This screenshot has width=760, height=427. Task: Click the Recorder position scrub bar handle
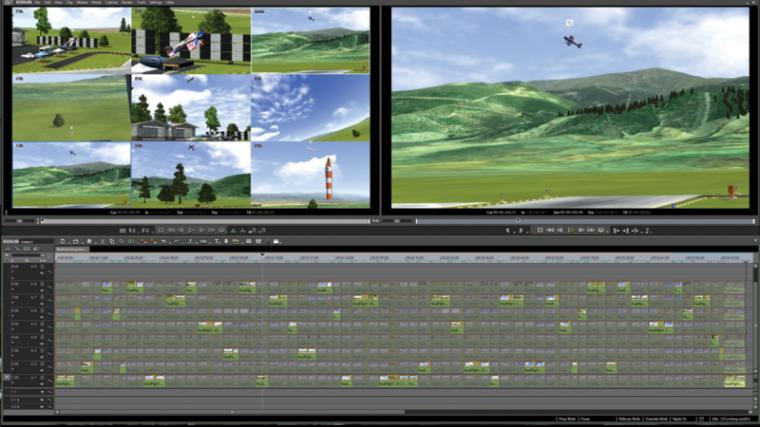518,221
